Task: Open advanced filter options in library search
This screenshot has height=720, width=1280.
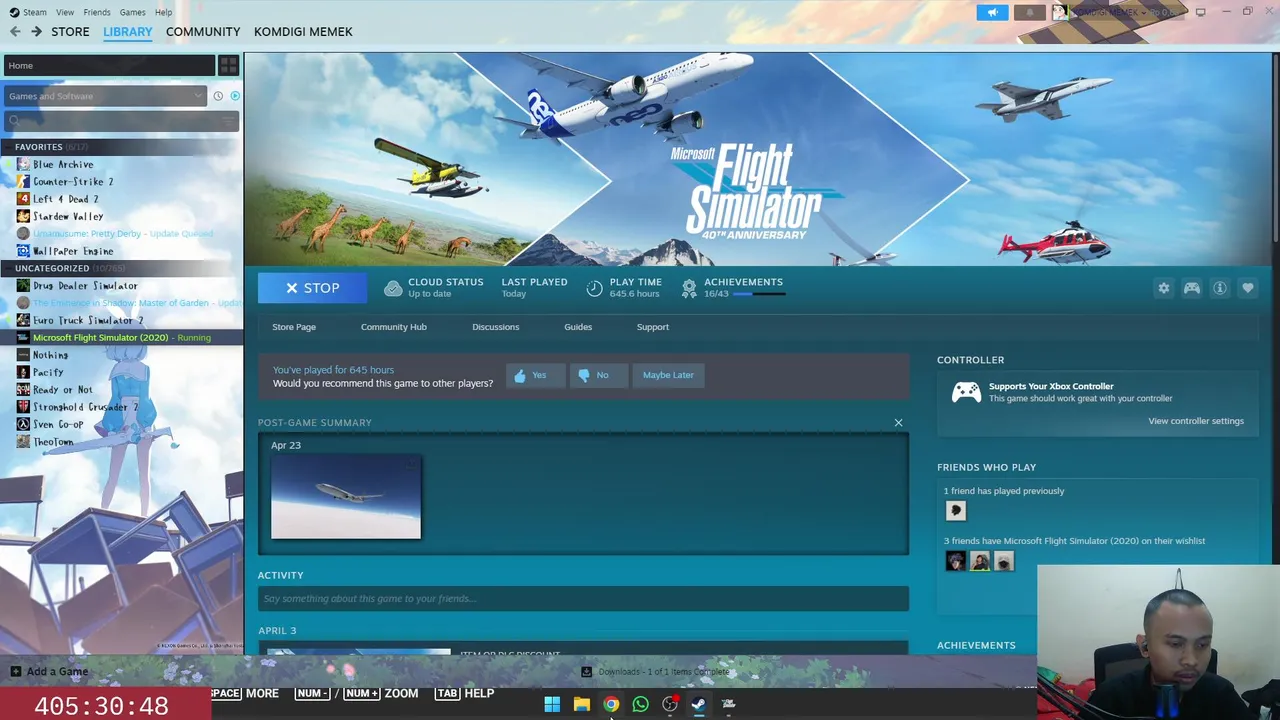Action: (229, 121)
